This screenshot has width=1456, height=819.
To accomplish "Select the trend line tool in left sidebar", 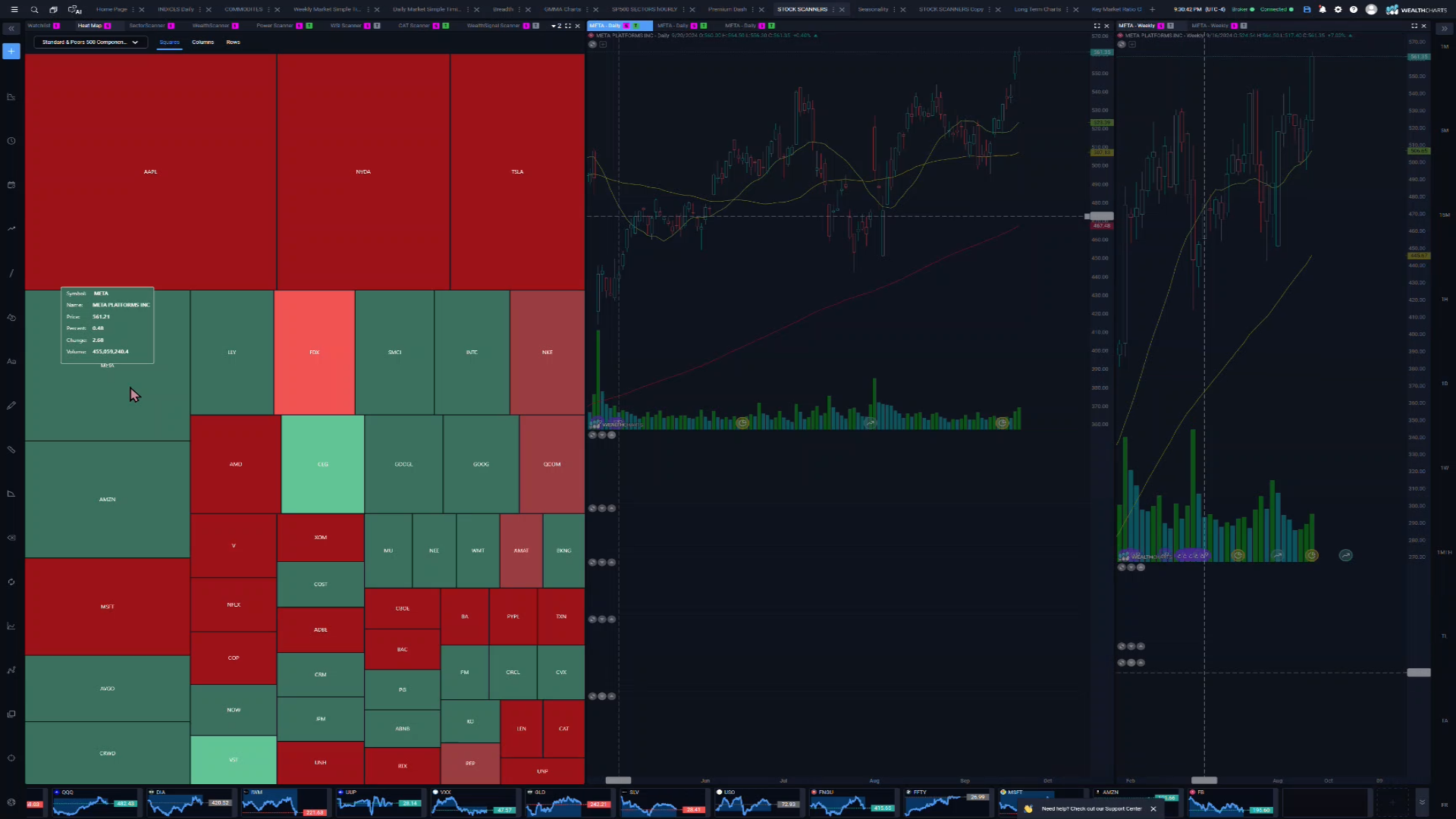I will pos(11,273).
